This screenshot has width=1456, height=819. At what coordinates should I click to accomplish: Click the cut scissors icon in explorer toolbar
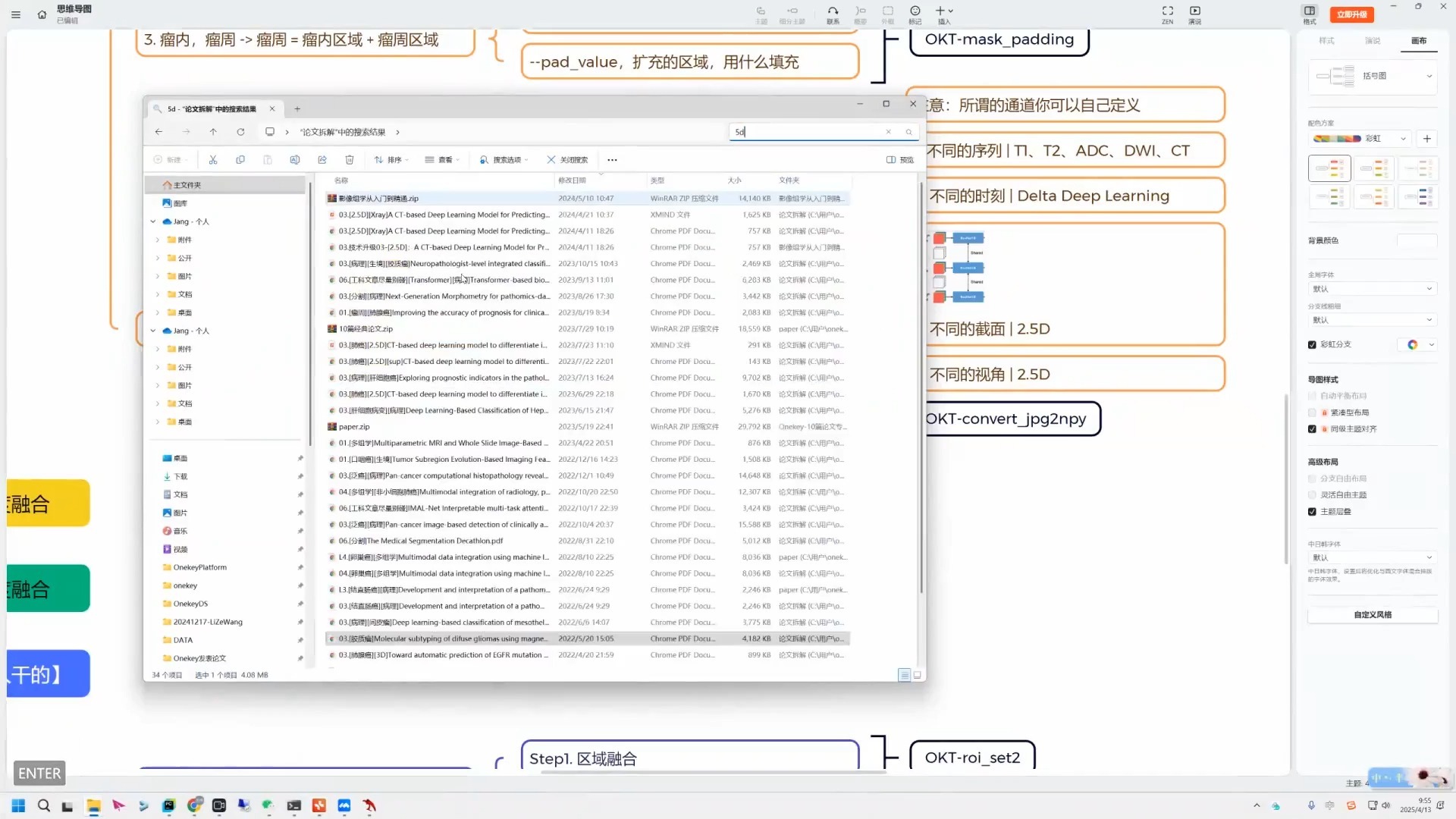pos(213,160)
